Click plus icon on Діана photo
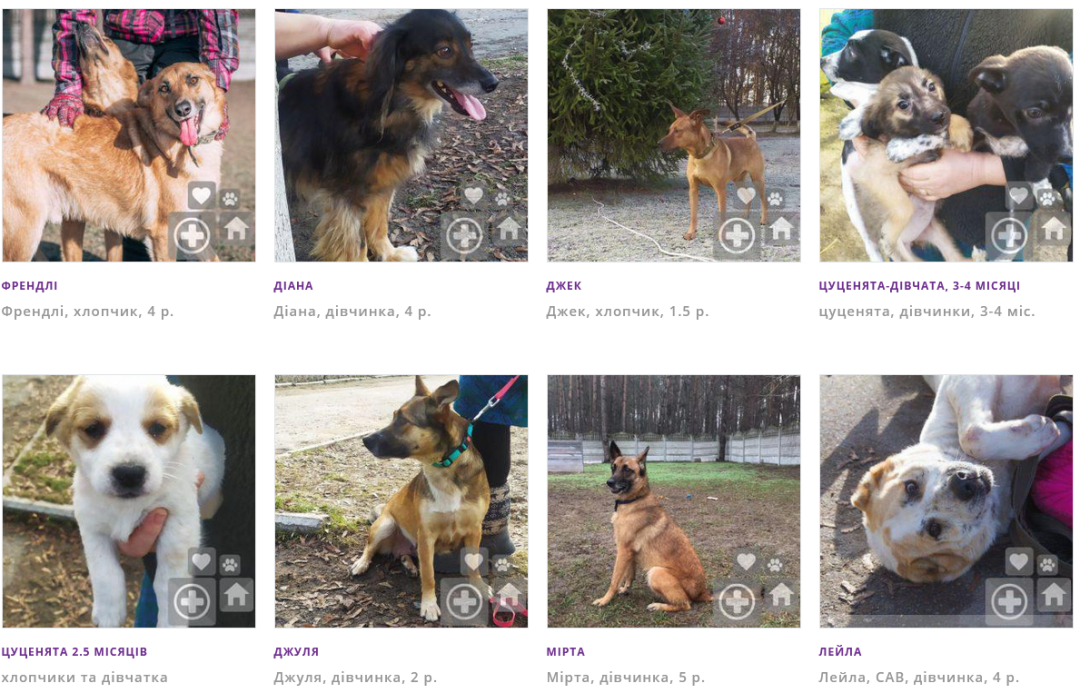 [x=464, y=236]
